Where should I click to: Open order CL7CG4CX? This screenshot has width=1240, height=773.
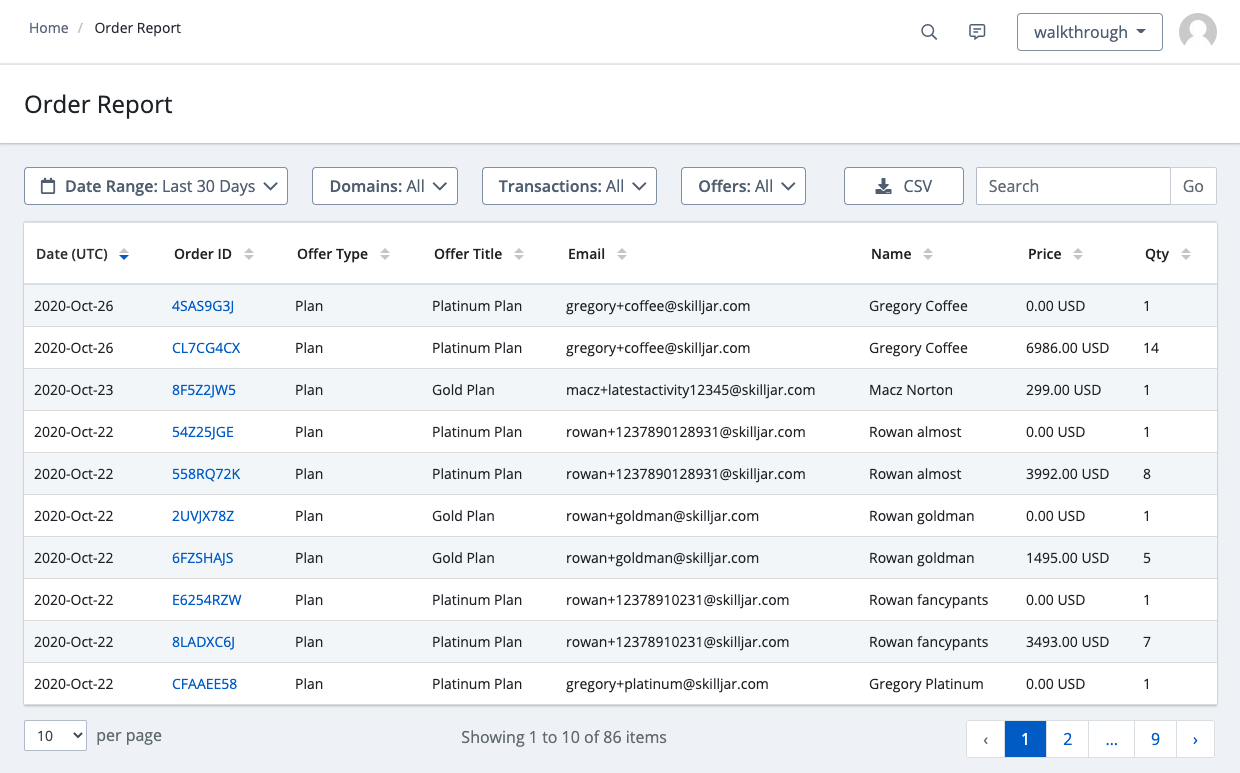click(206, 348)
